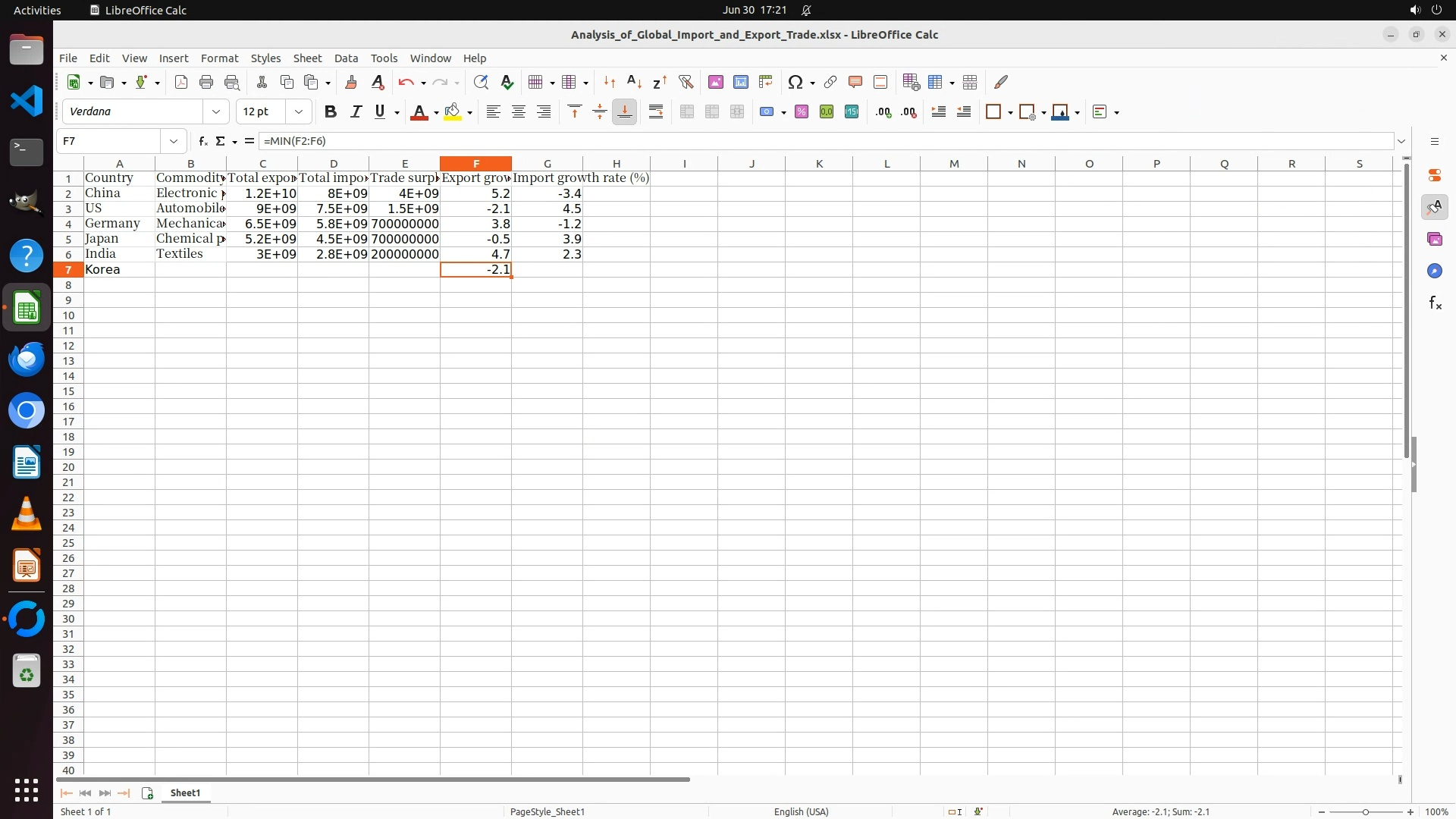This screenshot has height=819, width=1456.
Task: Expand the Verdana font name dropdown
Action: (216, 111)
